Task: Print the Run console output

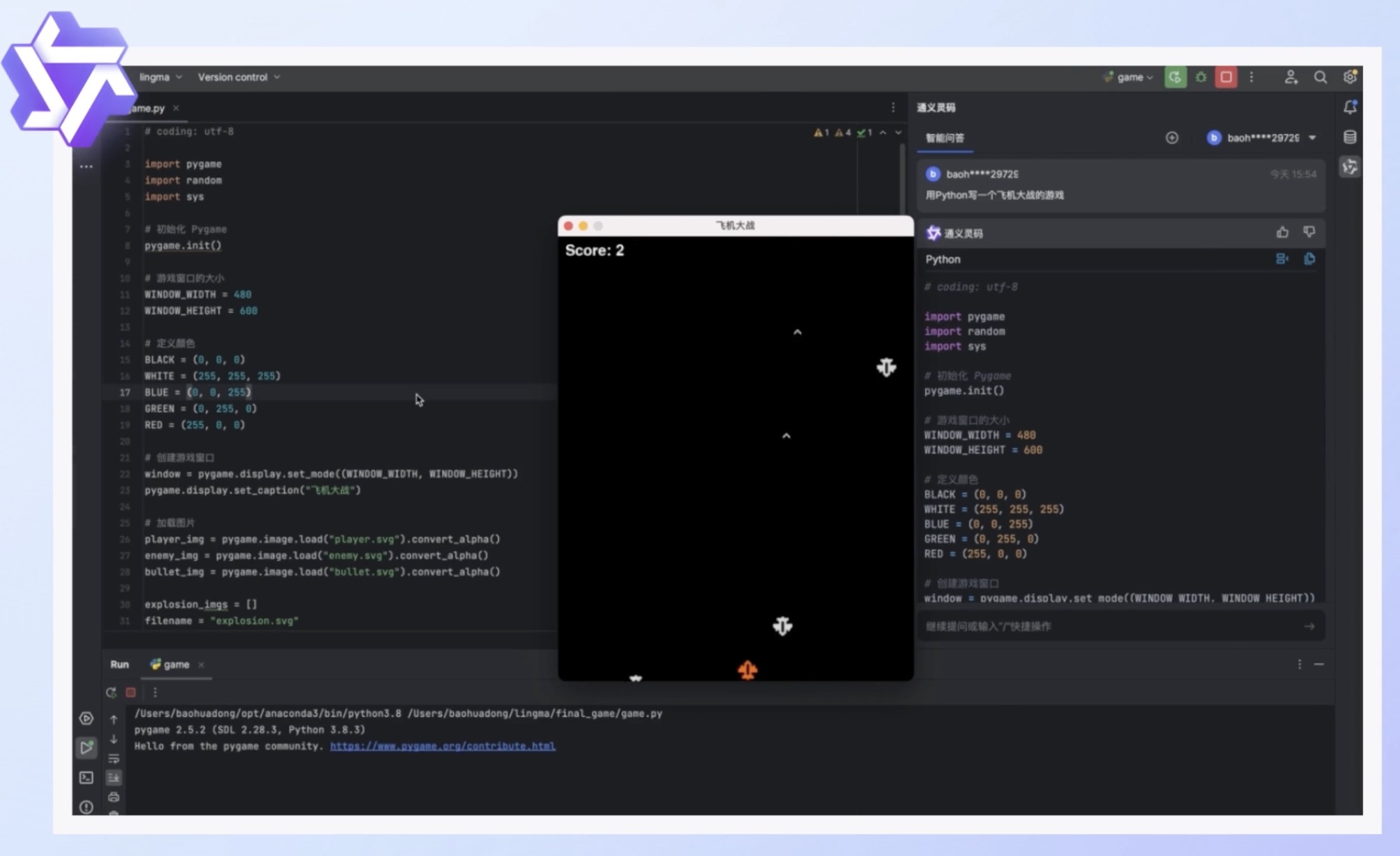Action: (x=114, y=797)
